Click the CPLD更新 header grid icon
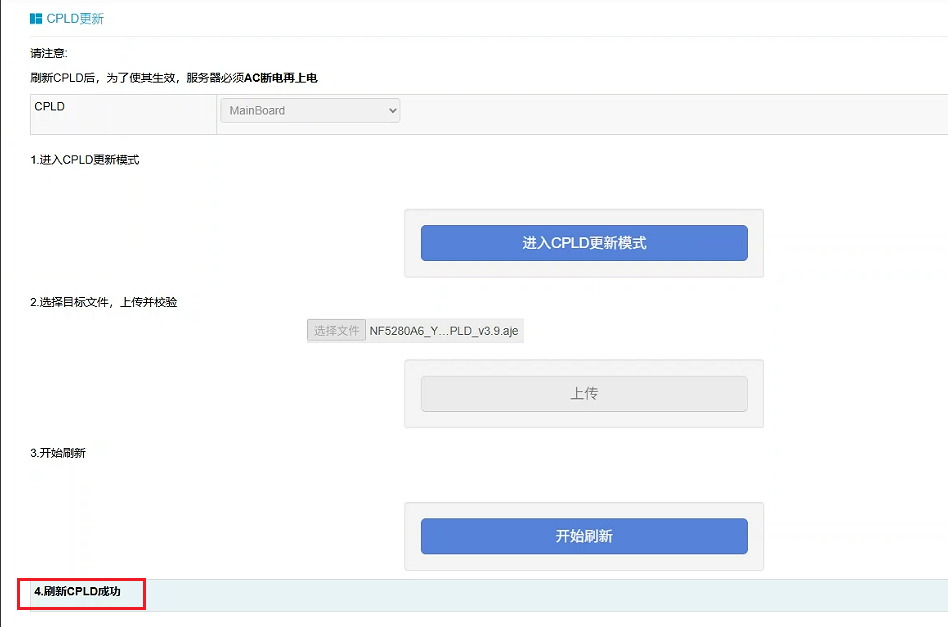This screenshot has width=948, height=627. coord(36,18)
